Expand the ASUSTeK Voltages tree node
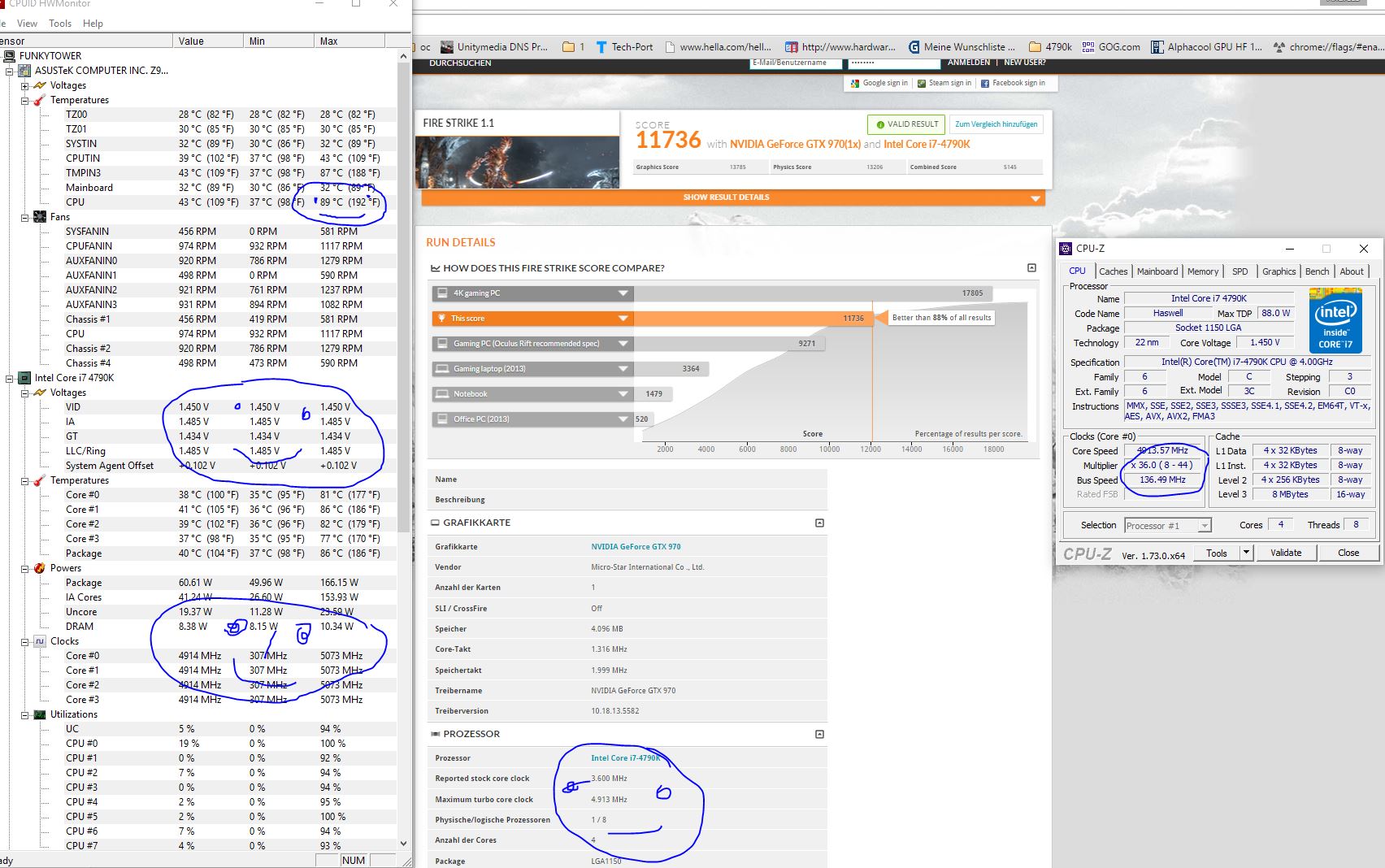Viewport: 1385px width, 868px height. 25,85
